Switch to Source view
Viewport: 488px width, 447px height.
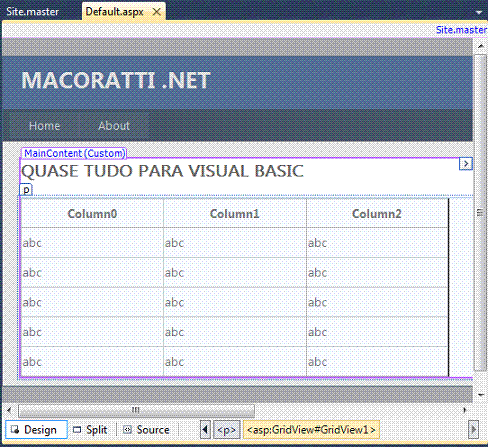[146, 430]
